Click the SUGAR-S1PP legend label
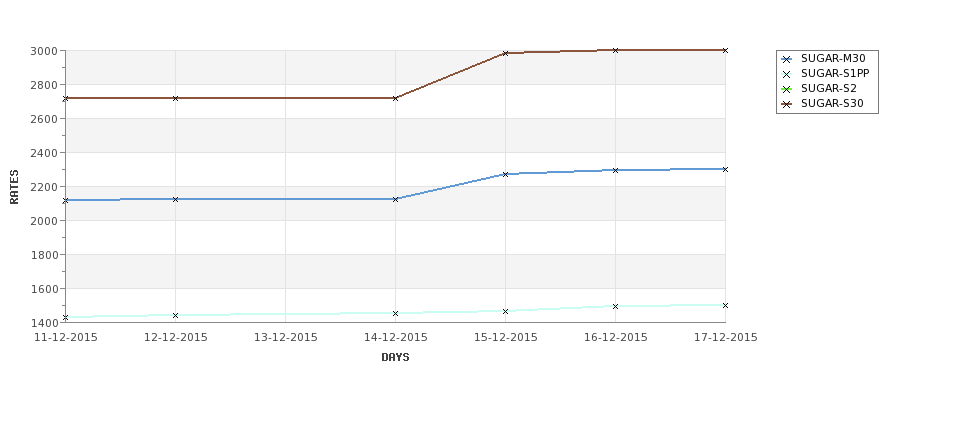 tap(835, 73)
